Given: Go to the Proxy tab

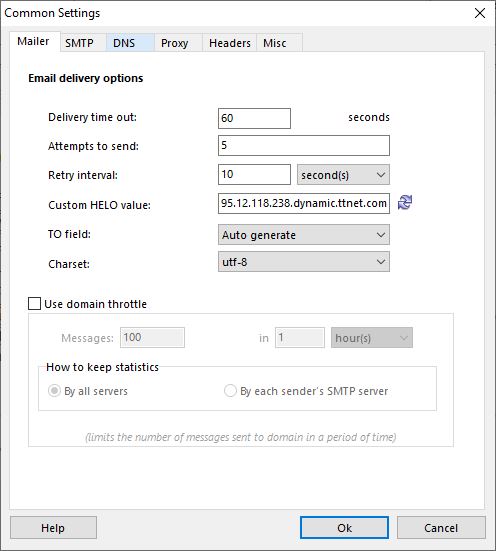Looking at the screenshot, I should click(x=175, y=43).
